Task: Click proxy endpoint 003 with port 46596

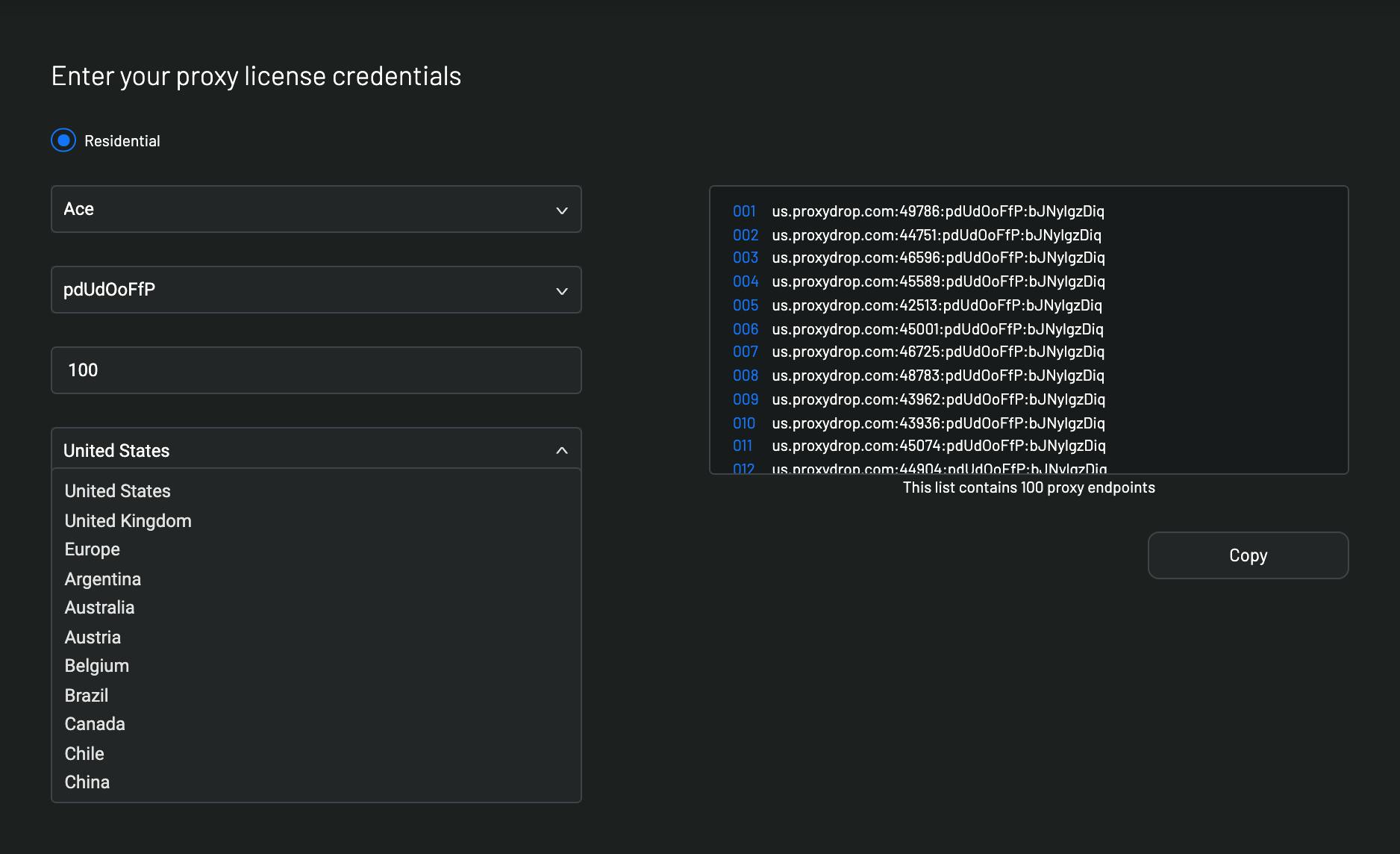Action: [x=938, y=258]
